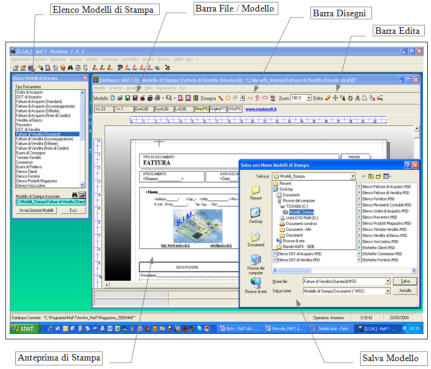Click the help question mark in save dialog title

[x=407, y=165]
